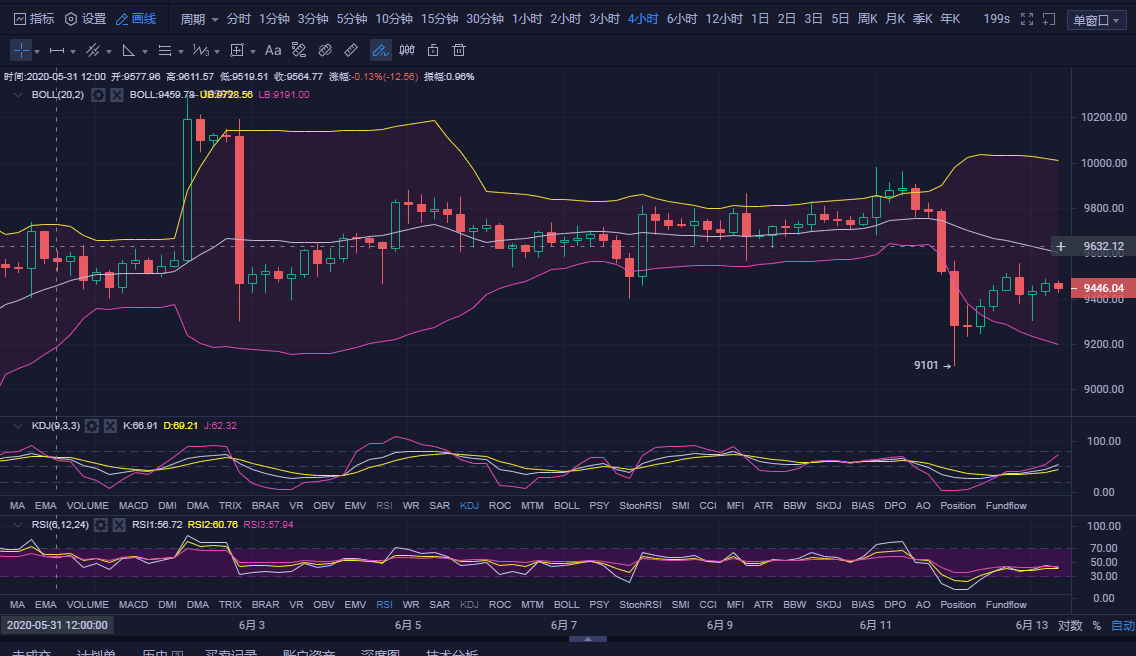Select MACD in the KDJ panel indicator row
Viewport: 1136px width, 656px height.
pos(132,506)
